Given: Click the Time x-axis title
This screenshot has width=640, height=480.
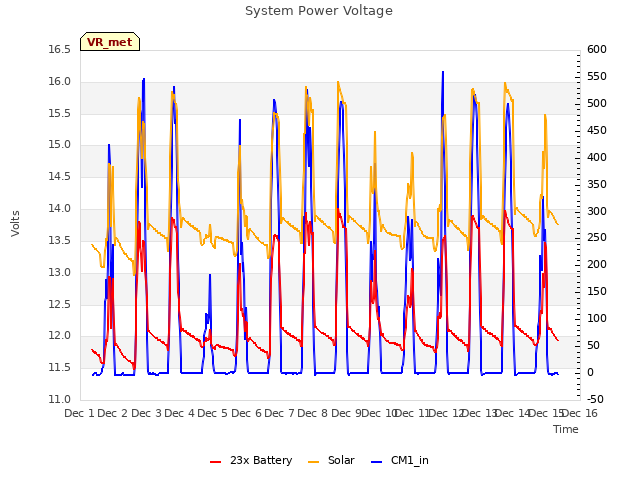Looking at the screenshot, I should click(566, 429).
